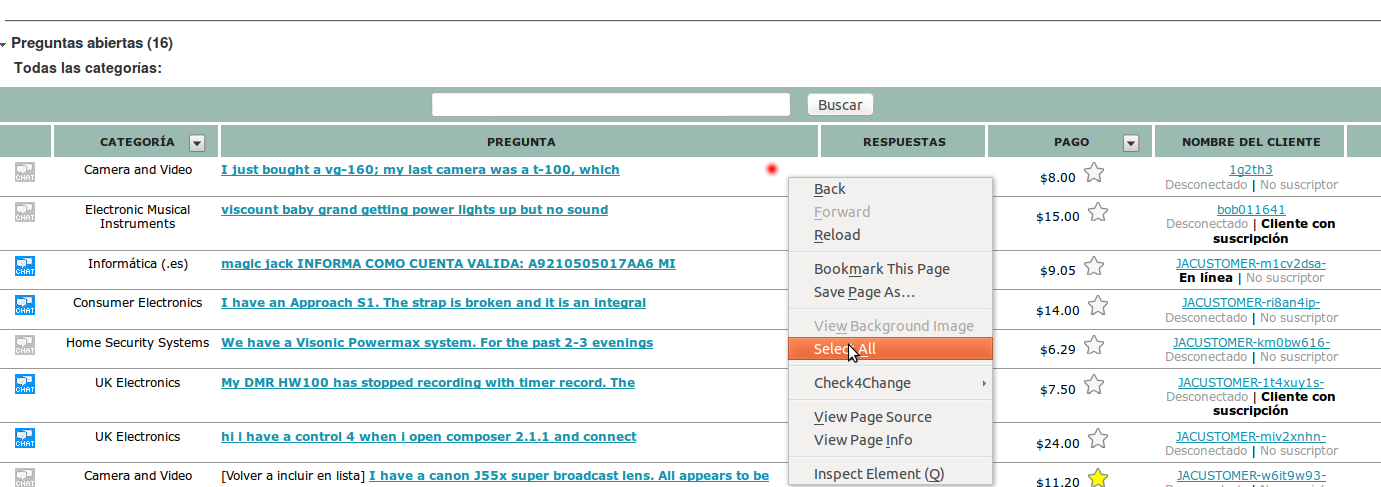Collapse the Preguntas abiertas section
The image size is (1381, 487).
(x=5, y=45)
